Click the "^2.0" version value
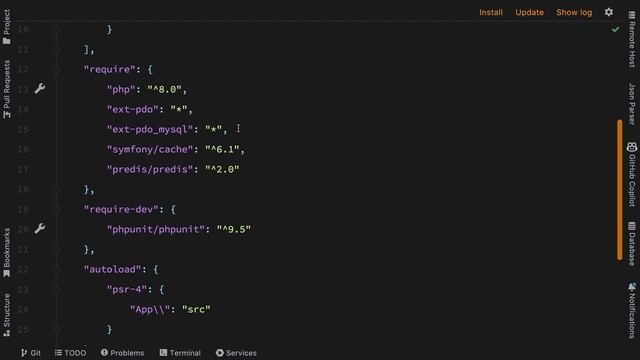 pos(222,169)
